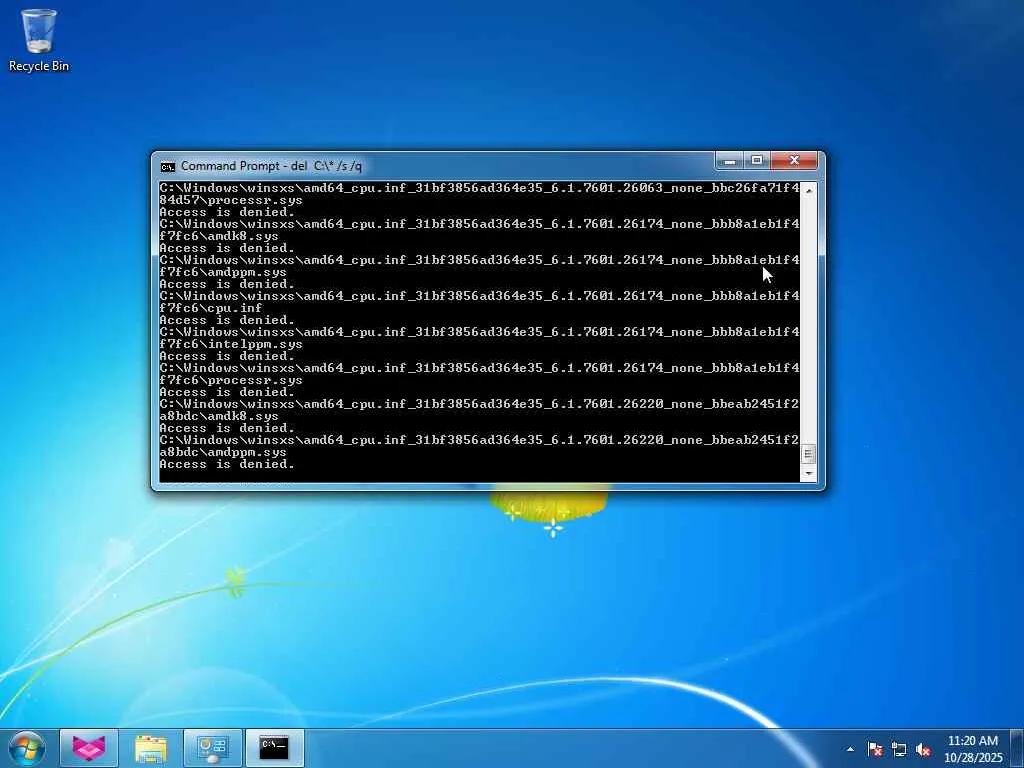The height and width of the screenshot is (768, 1024).
Task: Click the last 'Access is denied.' line
Action: click(x=227, y=464)
